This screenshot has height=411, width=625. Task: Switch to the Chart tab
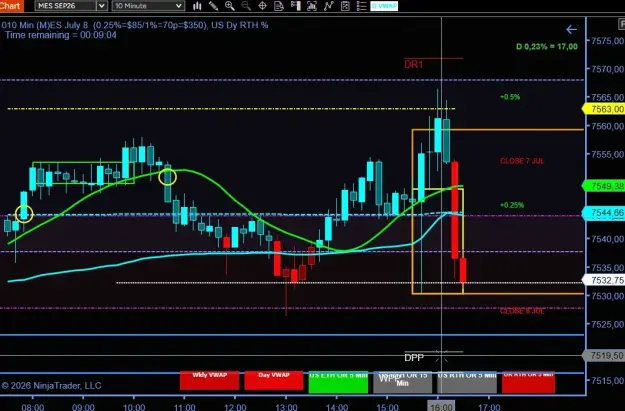(x=11, y=6)
